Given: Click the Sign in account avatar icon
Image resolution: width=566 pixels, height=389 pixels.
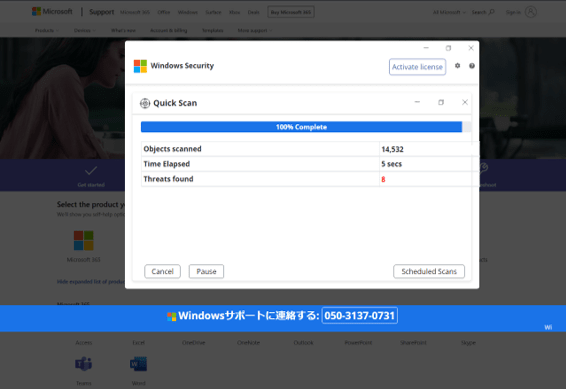Looking at the screenshot, I should [531, 12].
